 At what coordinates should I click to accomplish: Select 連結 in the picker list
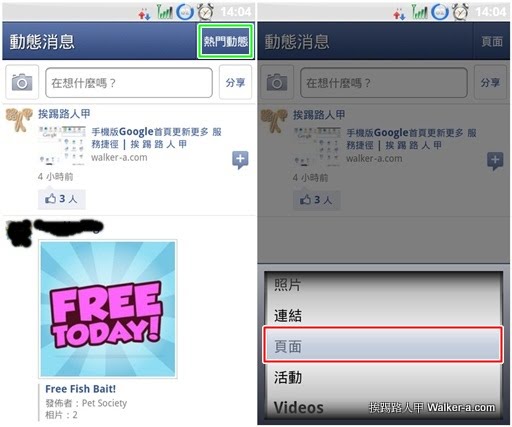pos(382,315)
